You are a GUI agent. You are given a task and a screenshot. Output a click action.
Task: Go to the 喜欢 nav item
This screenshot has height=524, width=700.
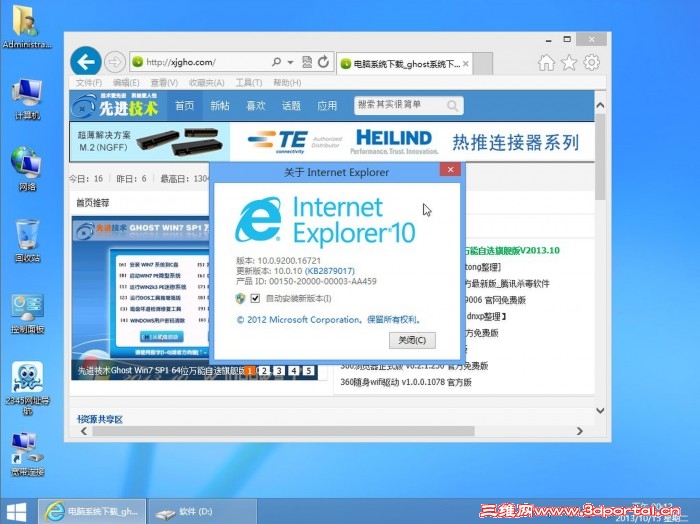click(x=256, y=106)
